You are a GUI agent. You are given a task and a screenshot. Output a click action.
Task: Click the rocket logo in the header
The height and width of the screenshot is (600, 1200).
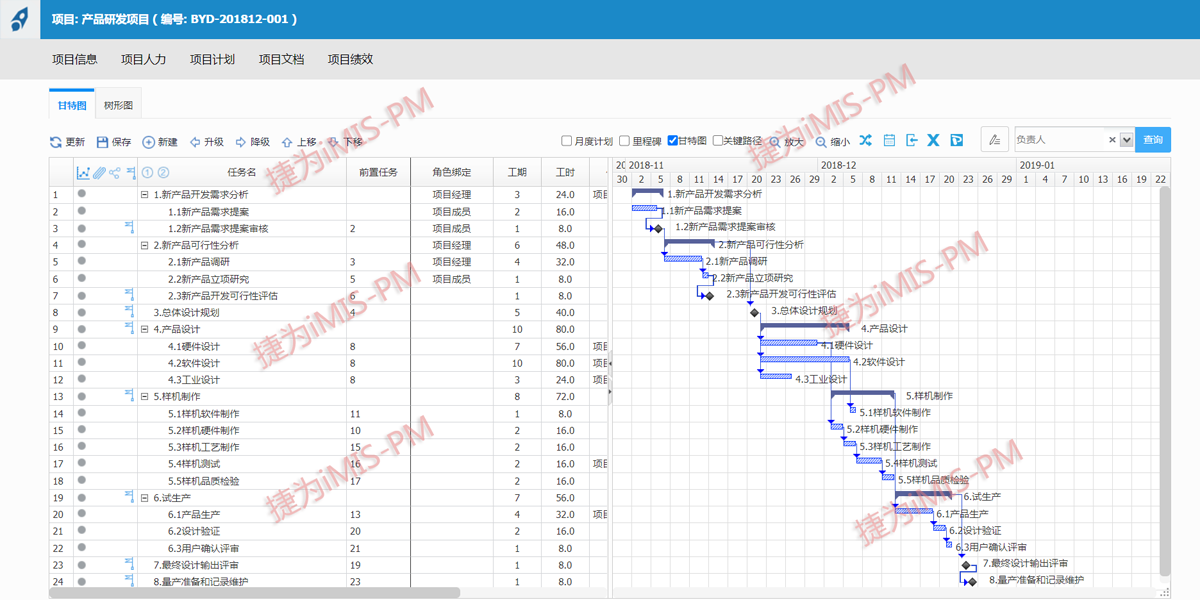tap(20, 19)
